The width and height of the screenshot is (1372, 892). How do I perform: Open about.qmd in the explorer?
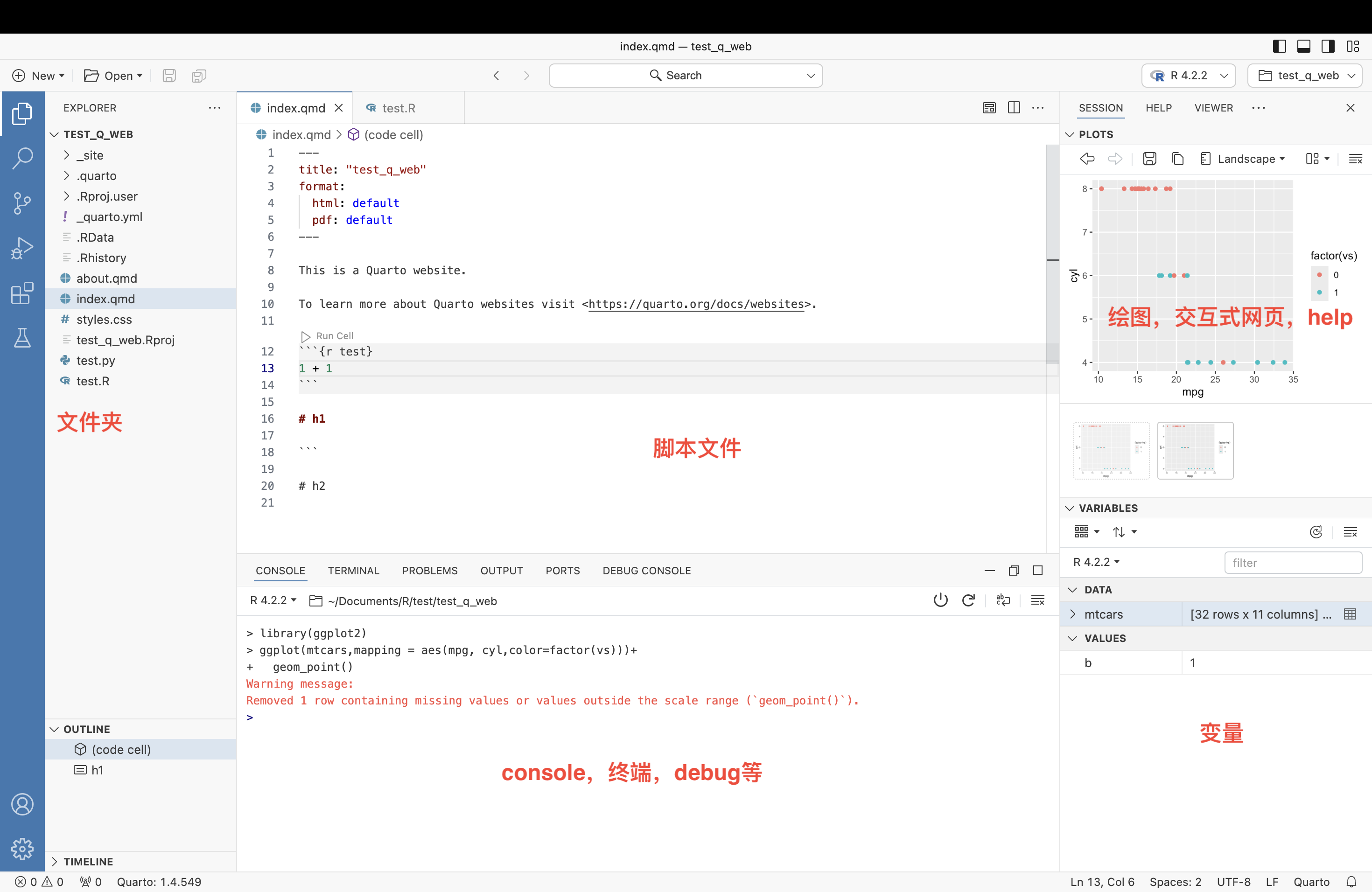(140, 279)
